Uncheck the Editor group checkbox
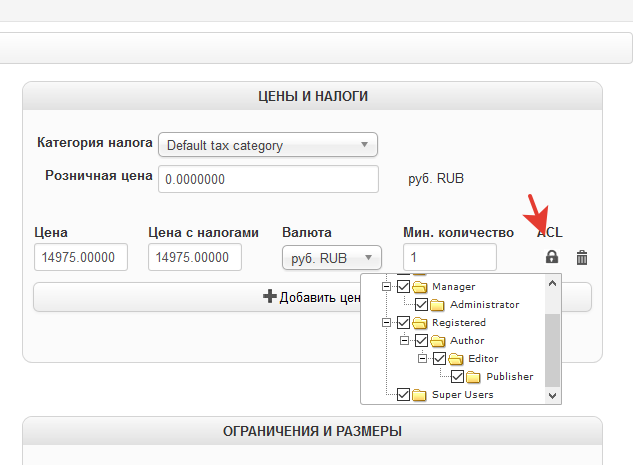 tap(439, 358)
